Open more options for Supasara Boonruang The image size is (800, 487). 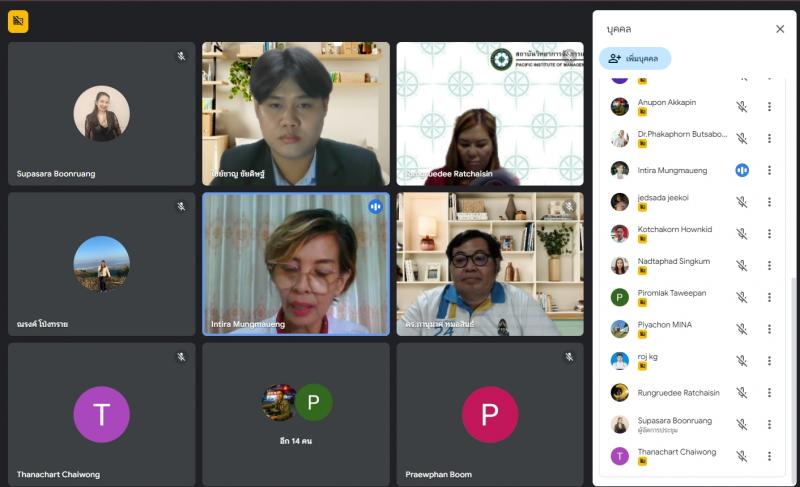(769, 424)
